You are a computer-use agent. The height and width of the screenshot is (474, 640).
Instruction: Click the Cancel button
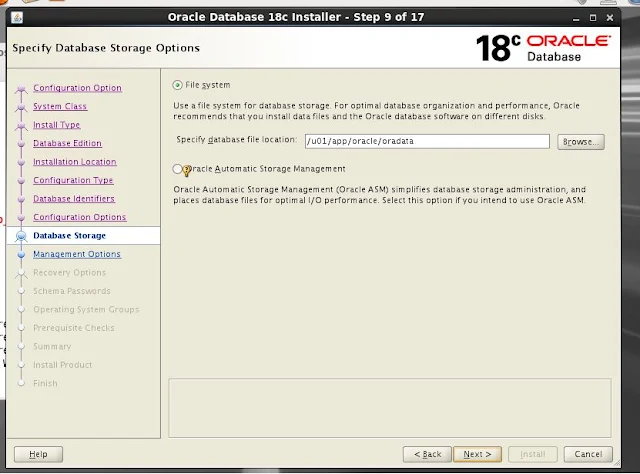click(x=588, y=454)
